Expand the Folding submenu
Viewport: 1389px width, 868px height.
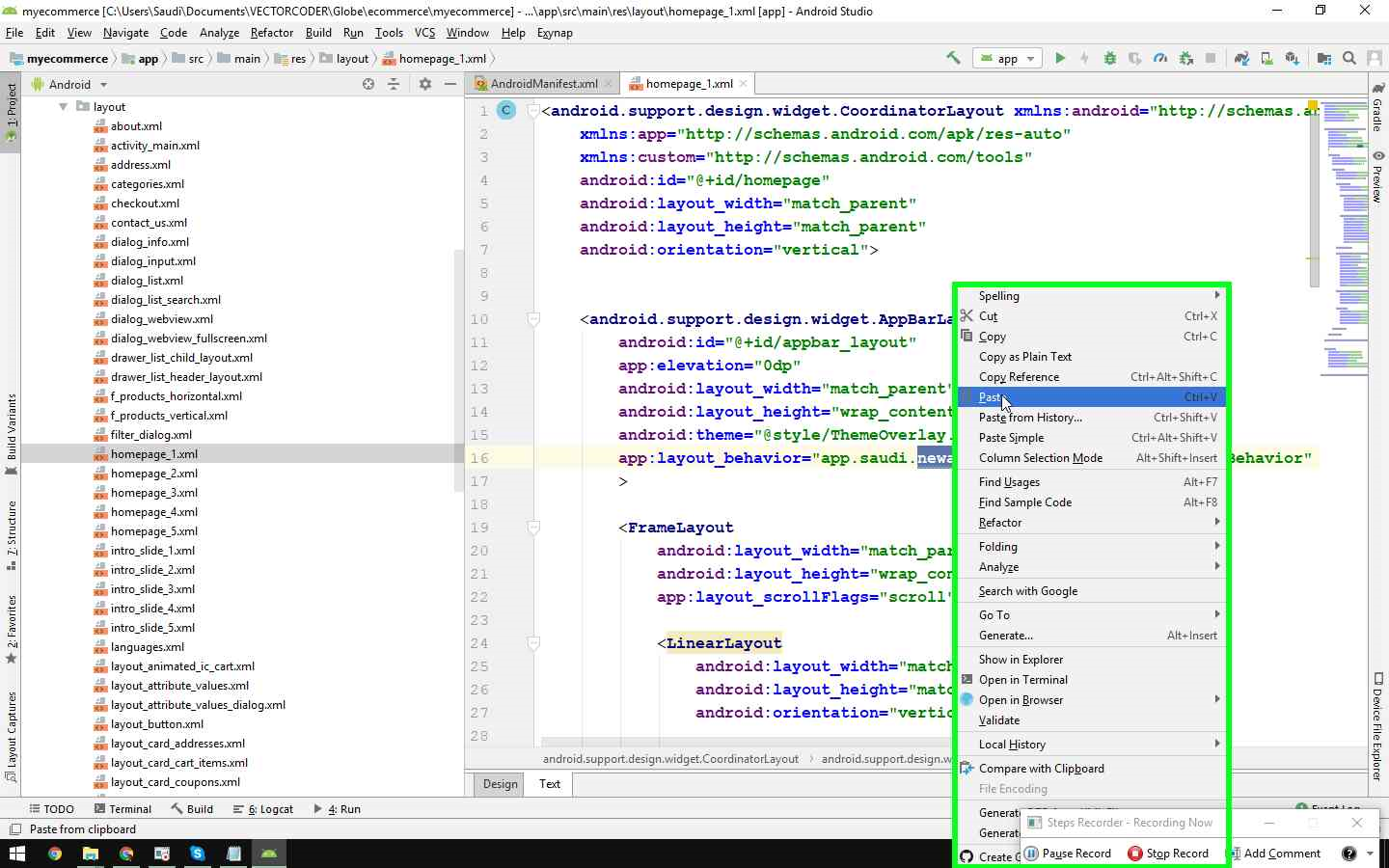pos(1092,547)
